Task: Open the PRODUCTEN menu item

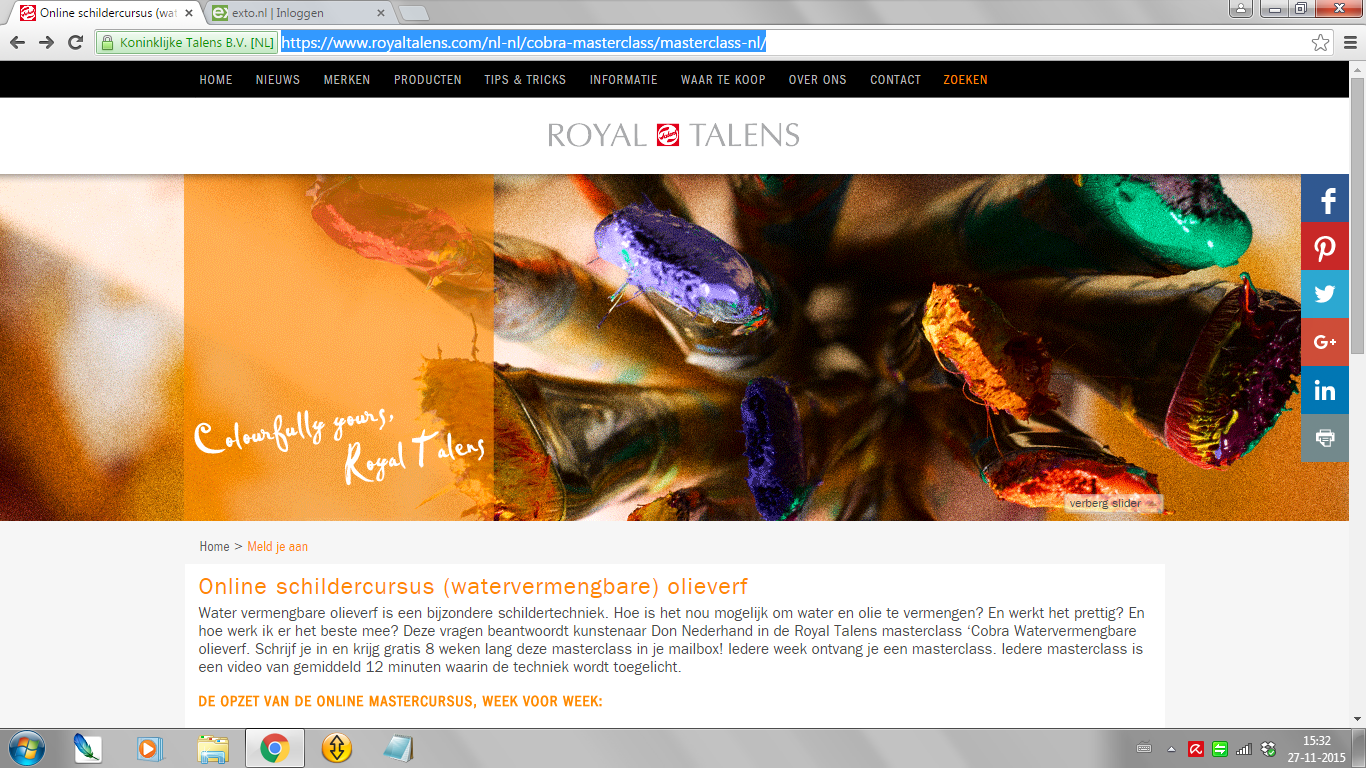Action: (428, 80)
